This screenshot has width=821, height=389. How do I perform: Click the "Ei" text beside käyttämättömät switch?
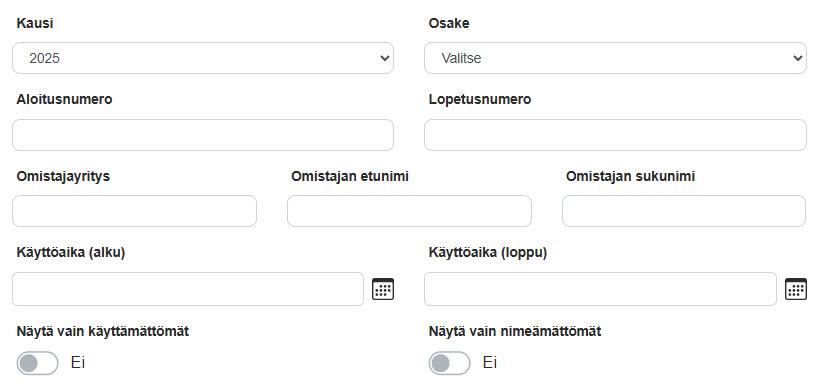77,362
